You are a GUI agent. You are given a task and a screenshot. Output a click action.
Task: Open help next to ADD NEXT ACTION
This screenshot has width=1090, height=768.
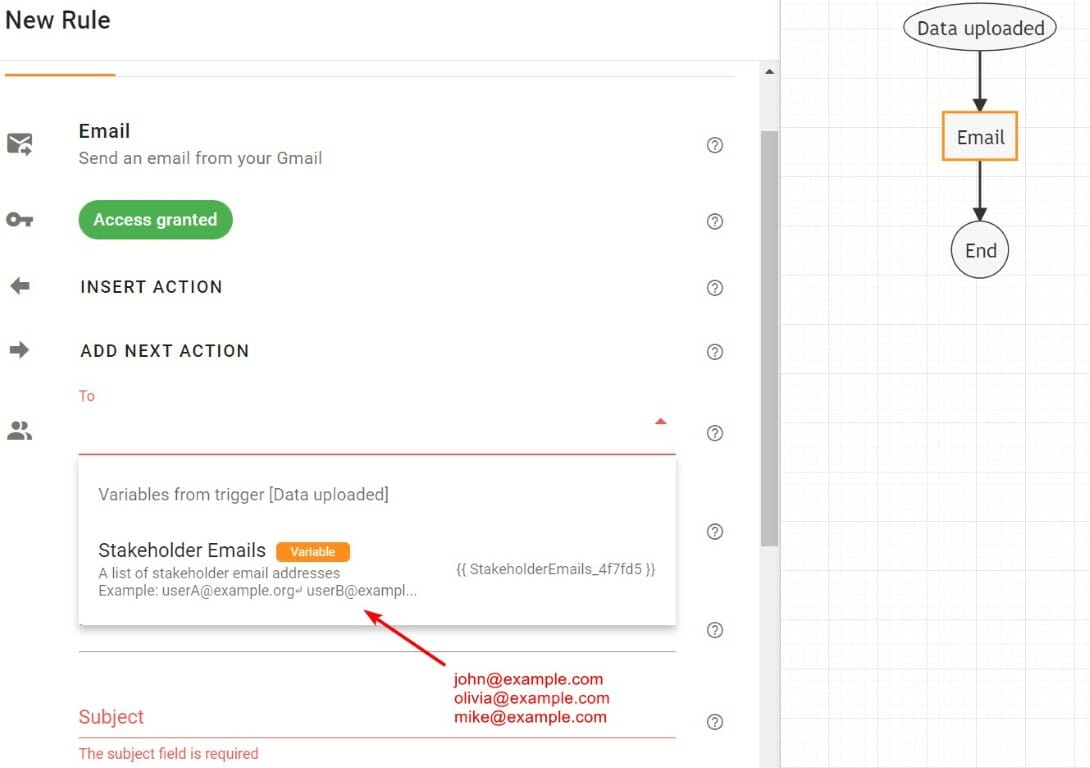[714, 352]
